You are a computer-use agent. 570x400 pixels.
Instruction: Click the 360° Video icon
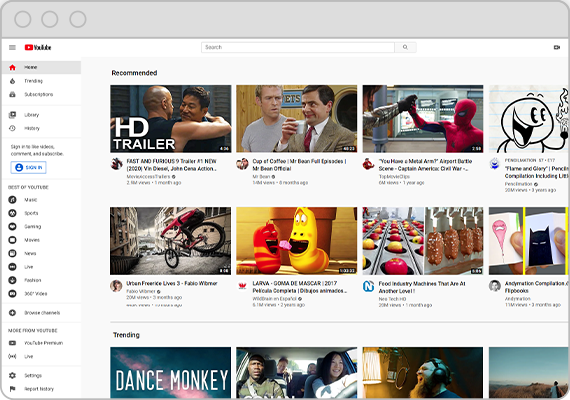point(12,294)
